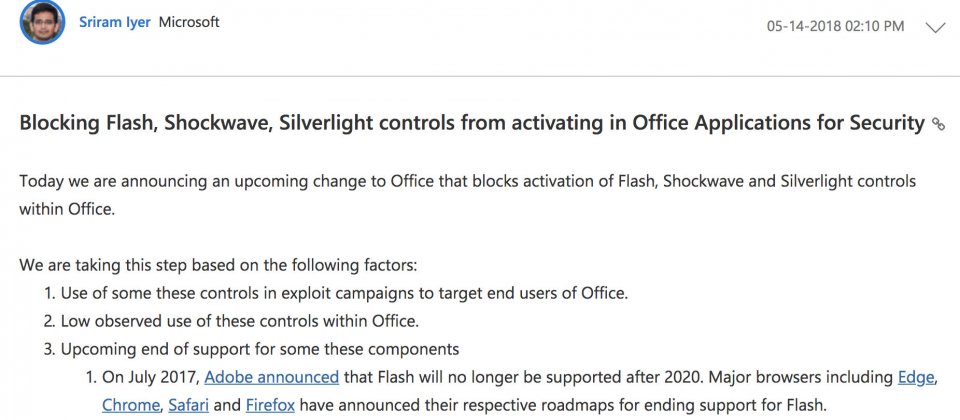Click list item about exploit campaigns
The image size is (960, 420).
coord(336,293)
